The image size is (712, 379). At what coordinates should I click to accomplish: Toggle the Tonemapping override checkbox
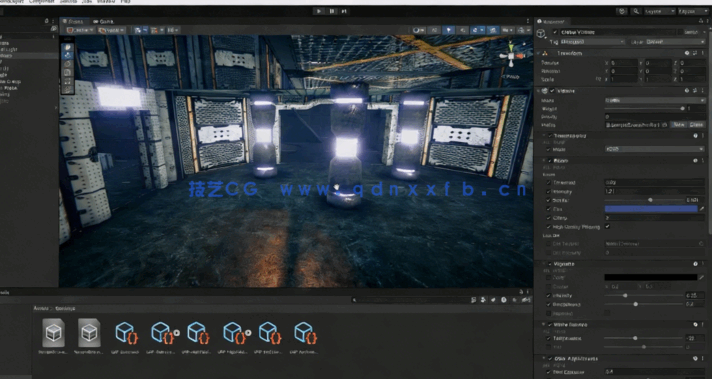tap(550, 136)
